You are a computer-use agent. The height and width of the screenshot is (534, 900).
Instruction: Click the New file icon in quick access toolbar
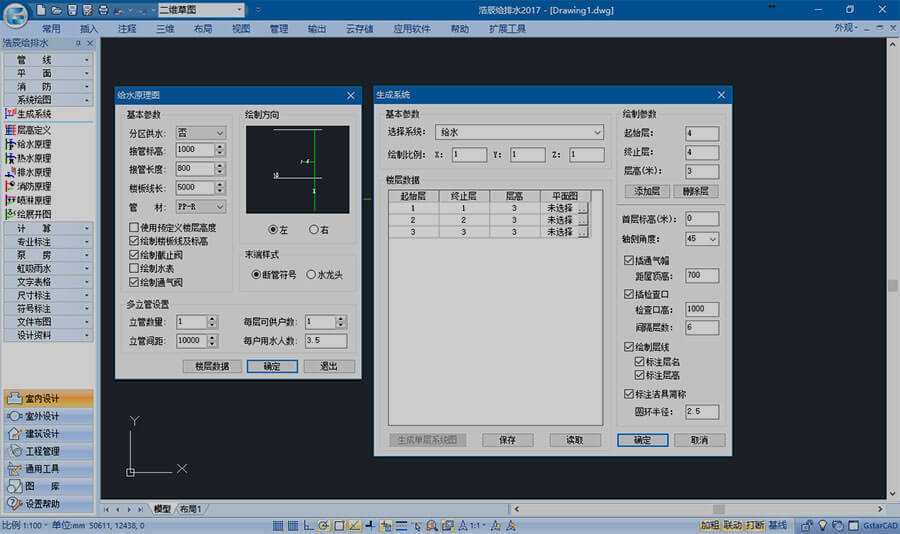point(40,9)
